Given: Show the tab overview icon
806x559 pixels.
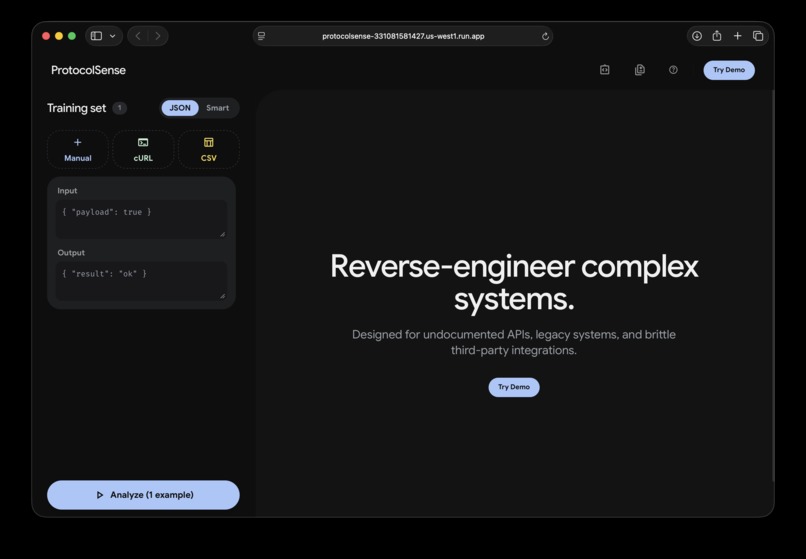Looking at the screenshot, I should tap(758, 36).
